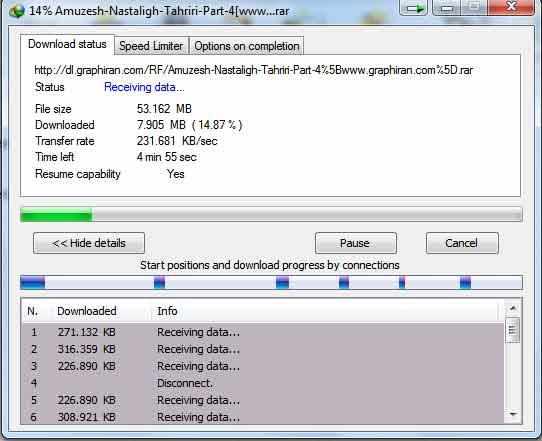Click the green arrow title bar button
Screen dimensions: 542x441
413,7
